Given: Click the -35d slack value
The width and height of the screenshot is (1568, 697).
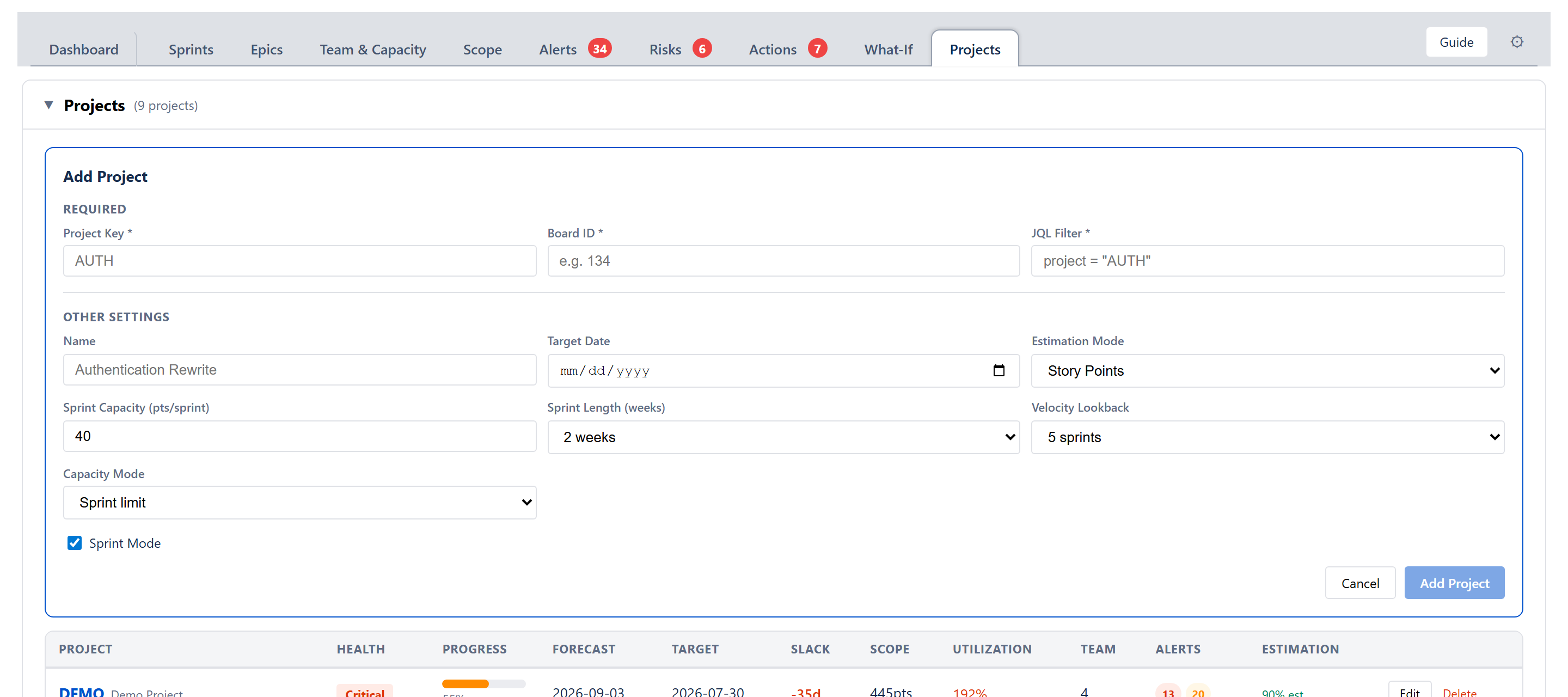Looking at the screenshot, I should (x=805, y=692).
